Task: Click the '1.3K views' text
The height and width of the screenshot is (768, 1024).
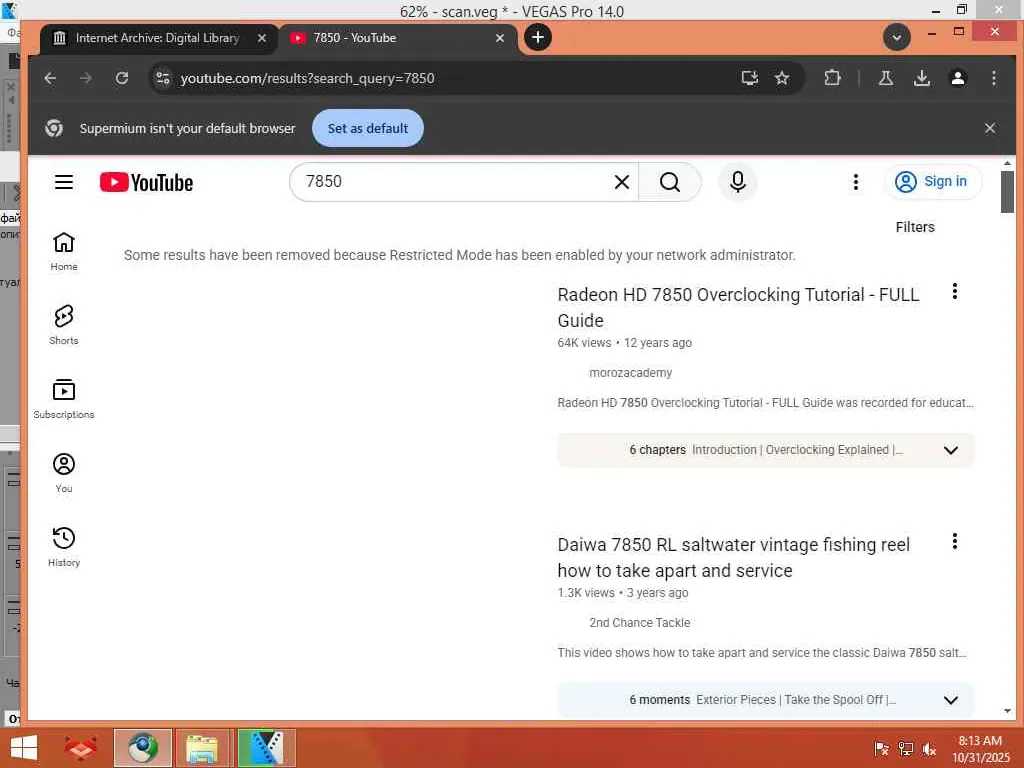Action: 586,593
